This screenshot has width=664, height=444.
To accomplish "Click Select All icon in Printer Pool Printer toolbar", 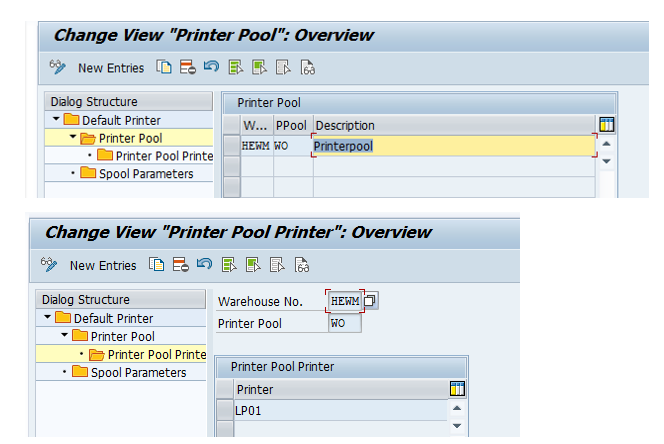I will [229, 265].
